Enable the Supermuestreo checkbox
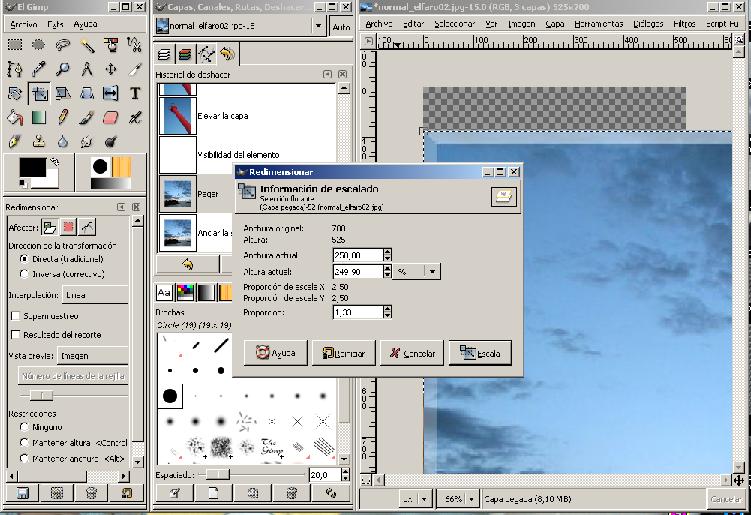Screen dimensions: 751x515 (15, 316)
